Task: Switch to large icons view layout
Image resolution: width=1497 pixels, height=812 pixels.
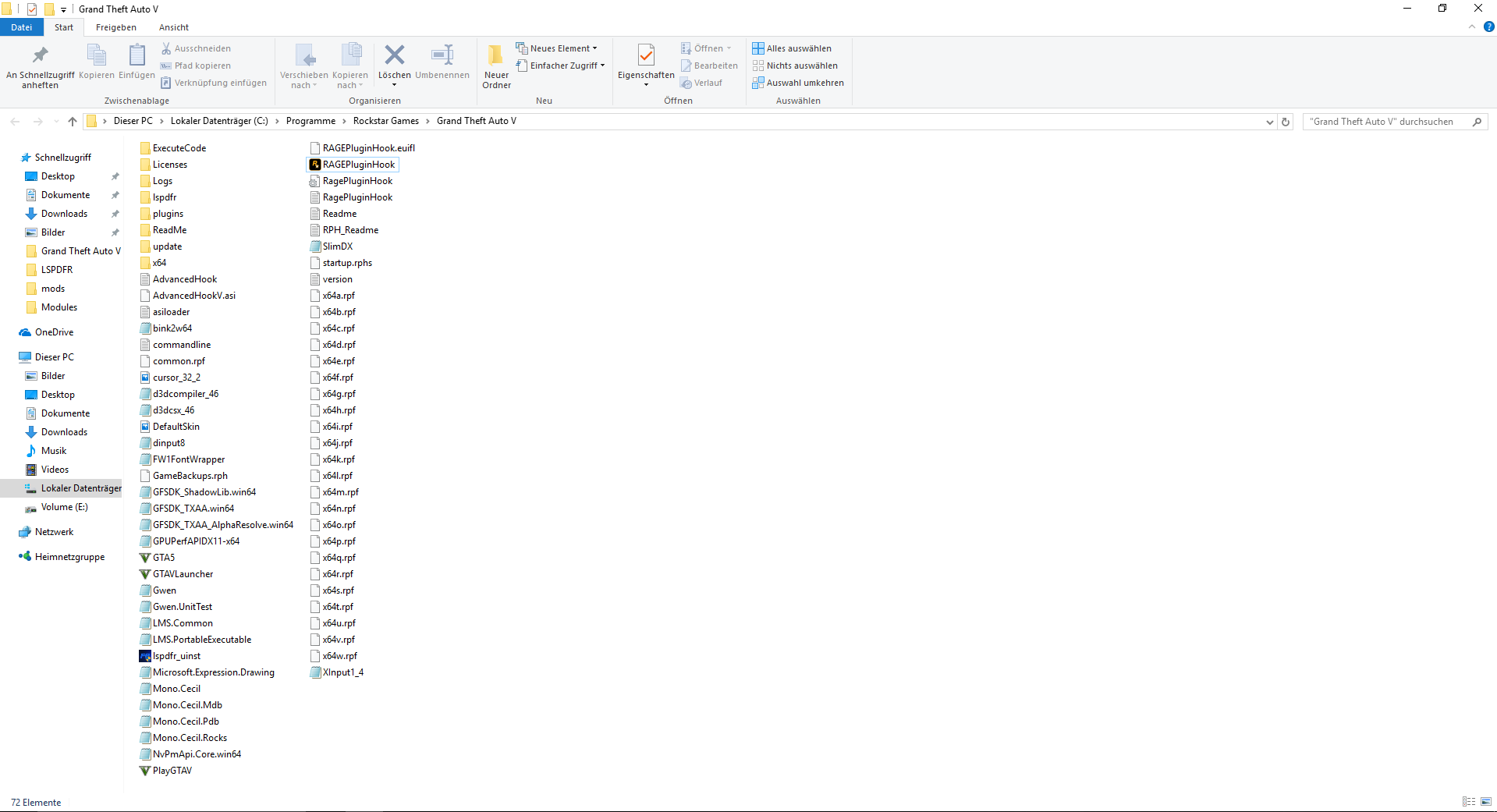Action: pyautogui.click(x=1486, y=802)
